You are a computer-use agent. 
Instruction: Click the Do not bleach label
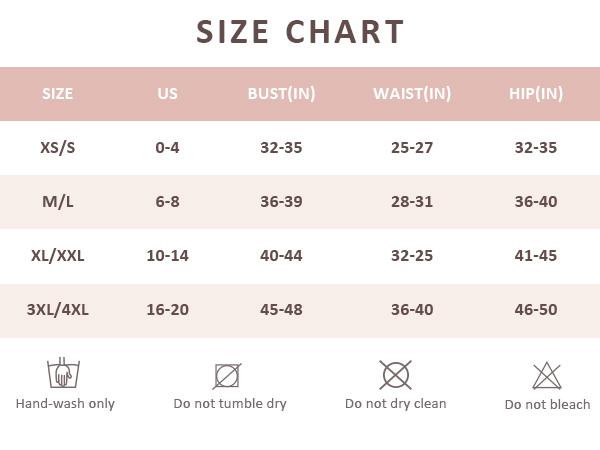tap(547, 405)
